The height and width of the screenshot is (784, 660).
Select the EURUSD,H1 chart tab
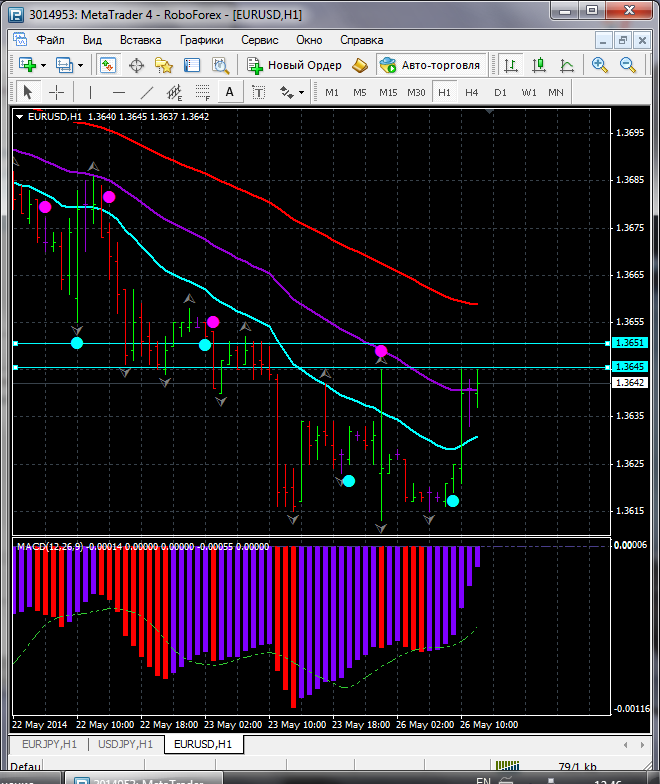click(x=203, y=744)
